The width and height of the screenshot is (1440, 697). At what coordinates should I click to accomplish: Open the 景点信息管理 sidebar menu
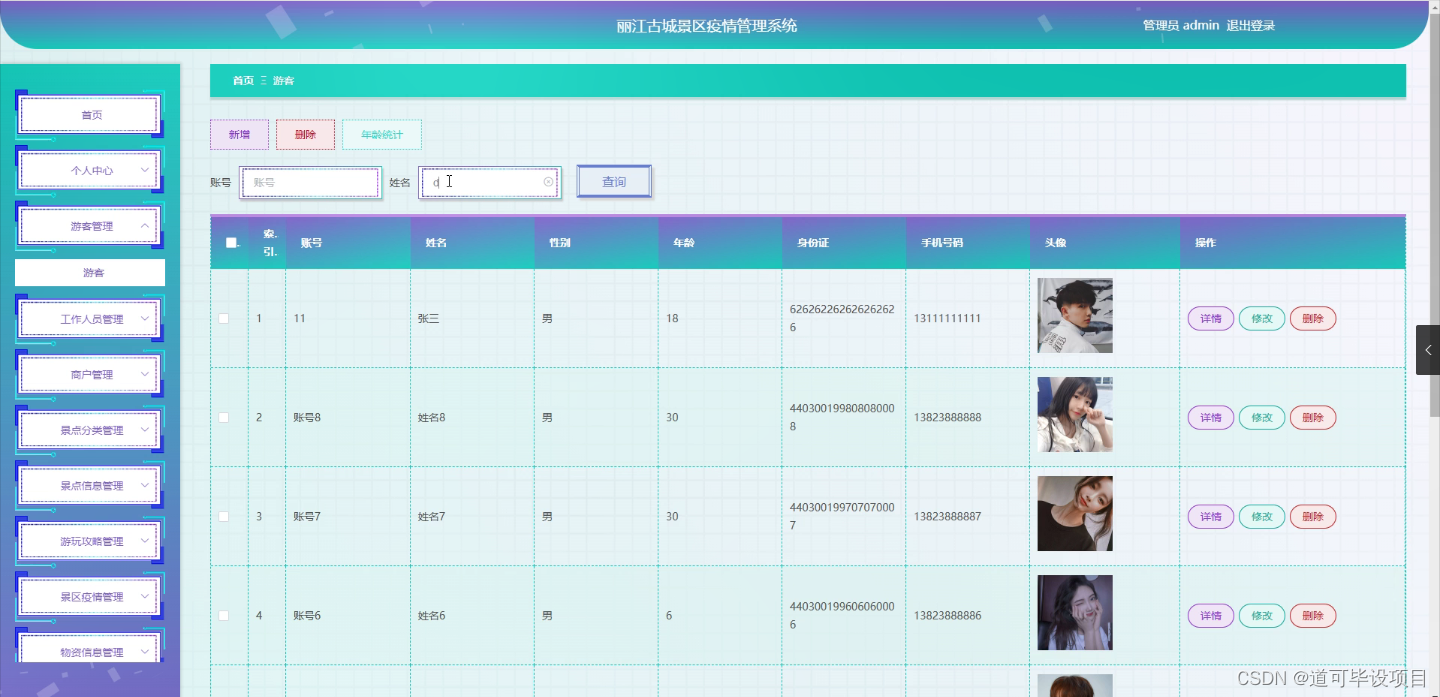tap(90, 486)
